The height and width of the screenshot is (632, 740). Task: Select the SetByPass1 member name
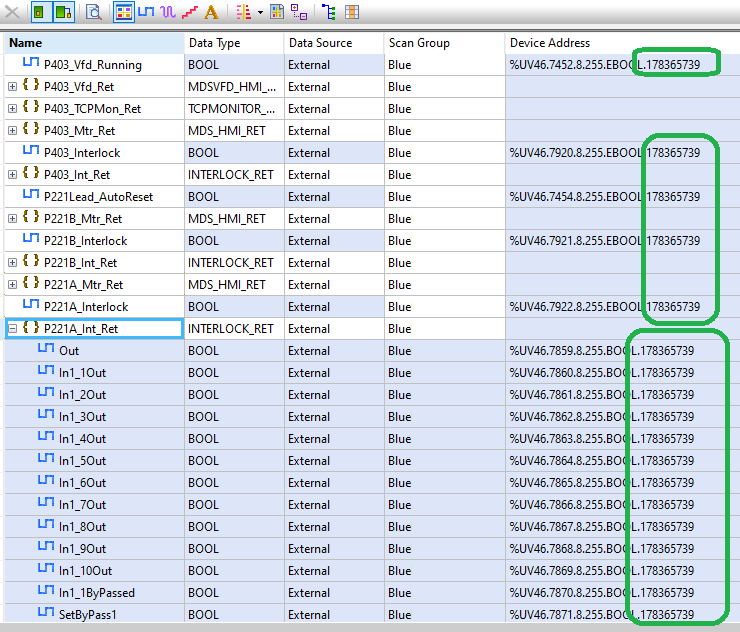click(x=87, y=615)
